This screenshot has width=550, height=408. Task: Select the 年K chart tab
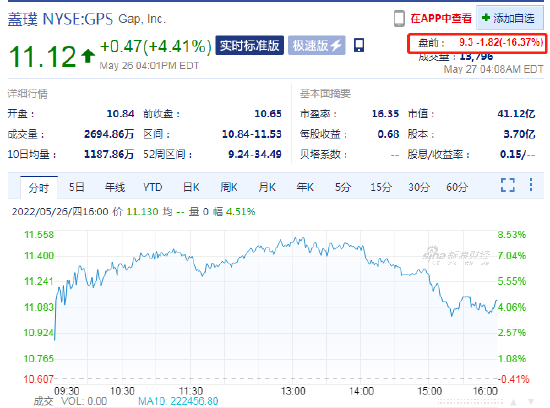(305, 187)
